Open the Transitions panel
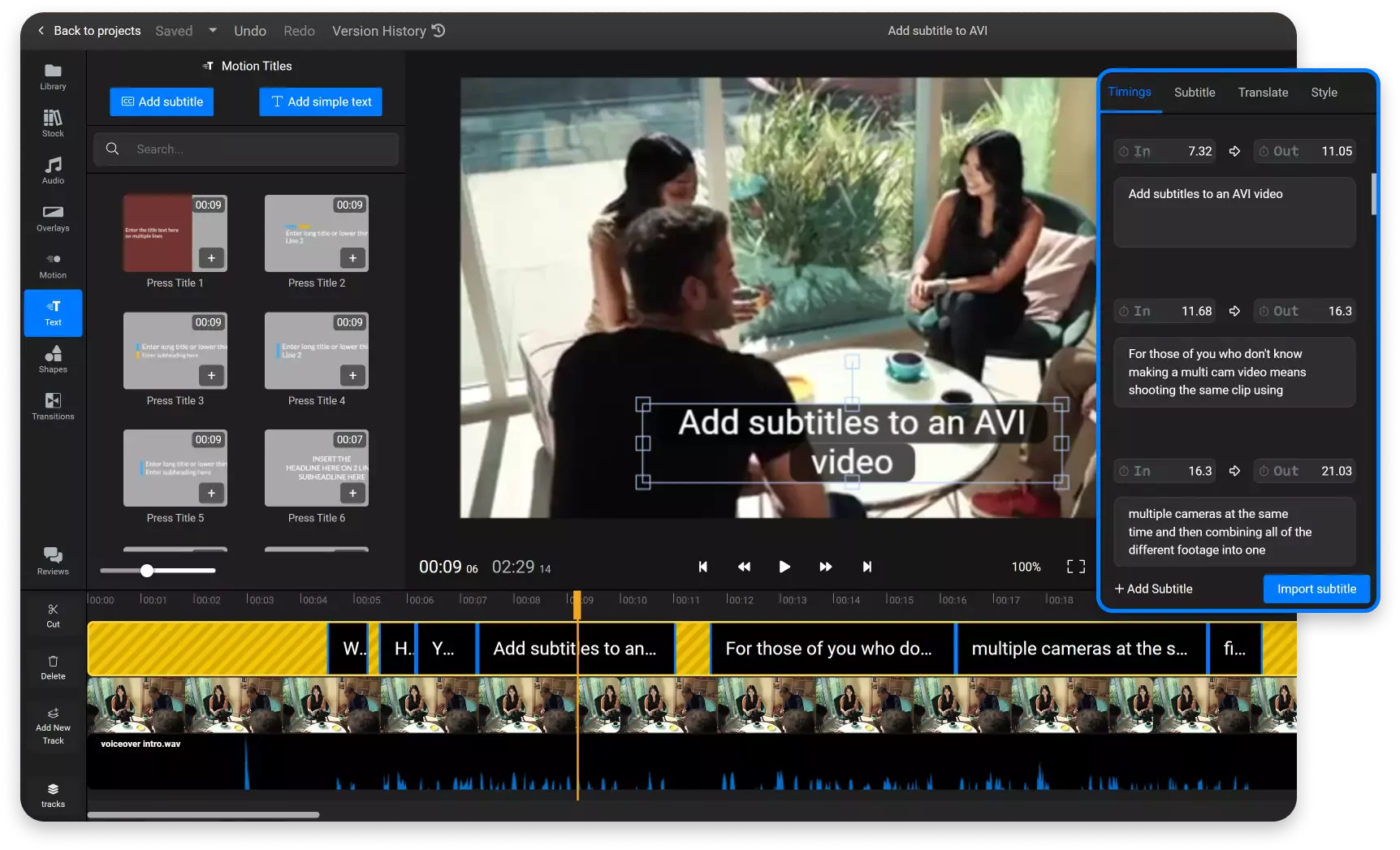The height and width of the screenshot is (850, 1400). point(52,407)
